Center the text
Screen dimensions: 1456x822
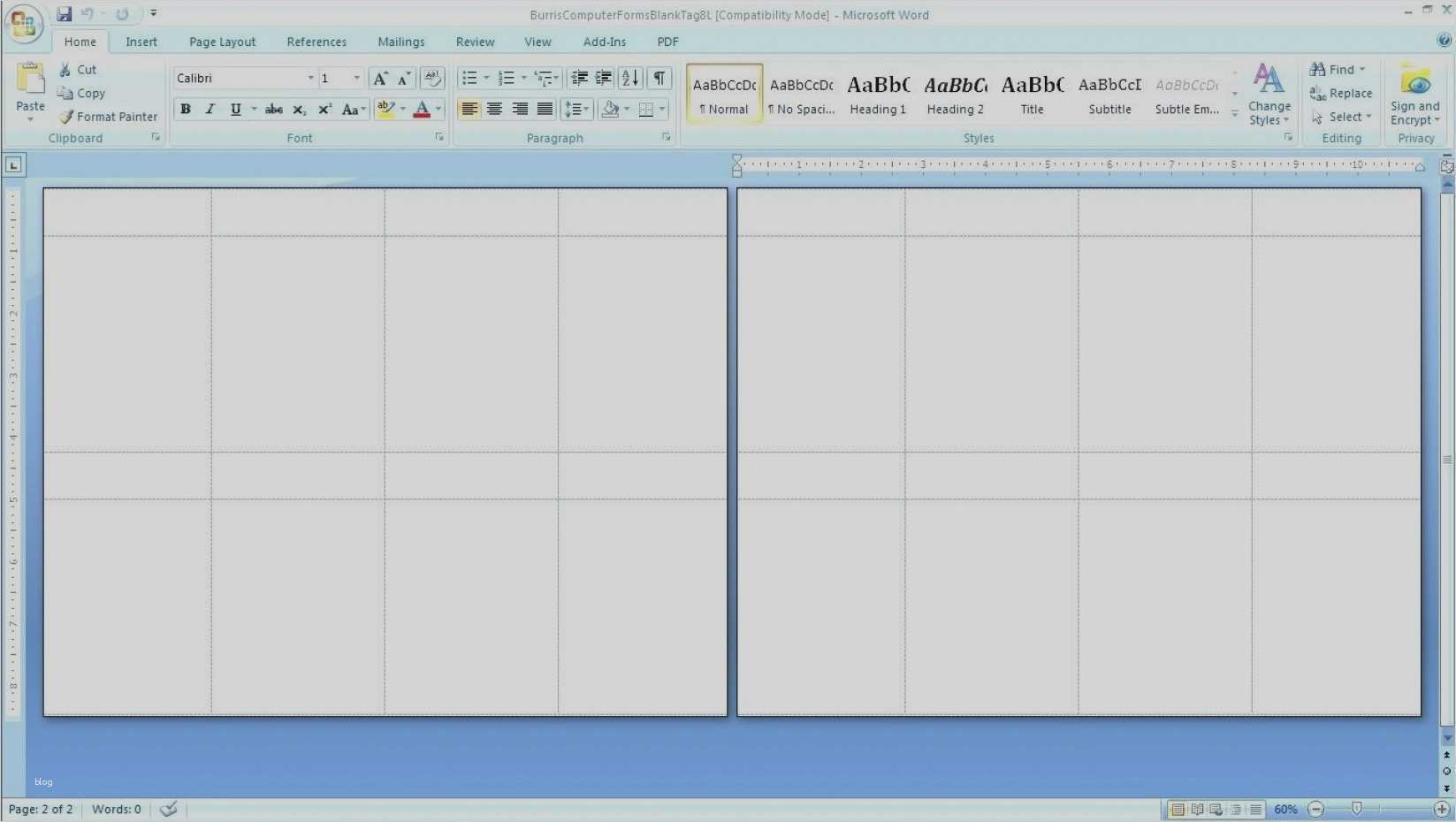click(x=494, y=110)
